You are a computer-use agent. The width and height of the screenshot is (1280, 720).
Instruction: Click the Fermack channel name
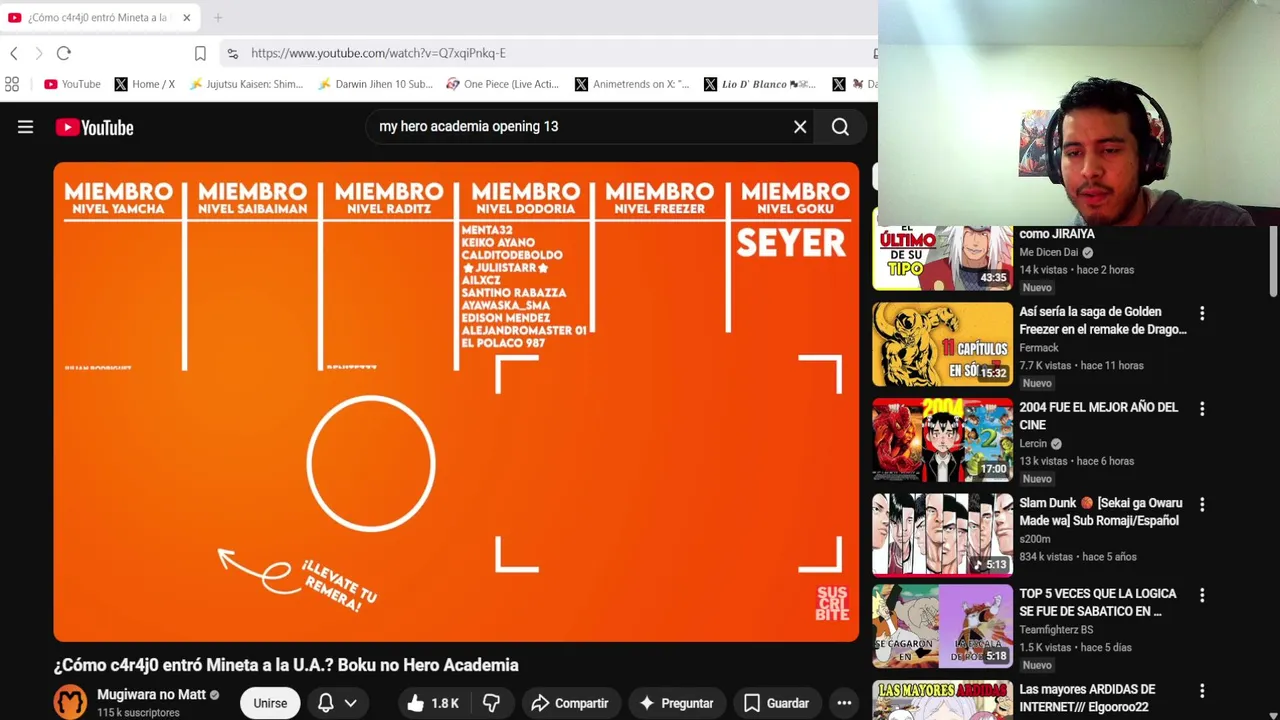[1039, 348]
